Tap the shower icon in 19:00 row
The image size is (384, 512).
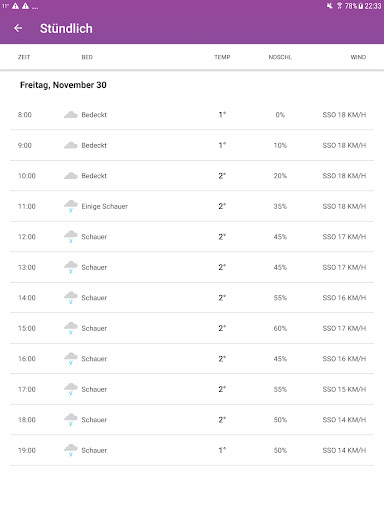coord(71,450)
